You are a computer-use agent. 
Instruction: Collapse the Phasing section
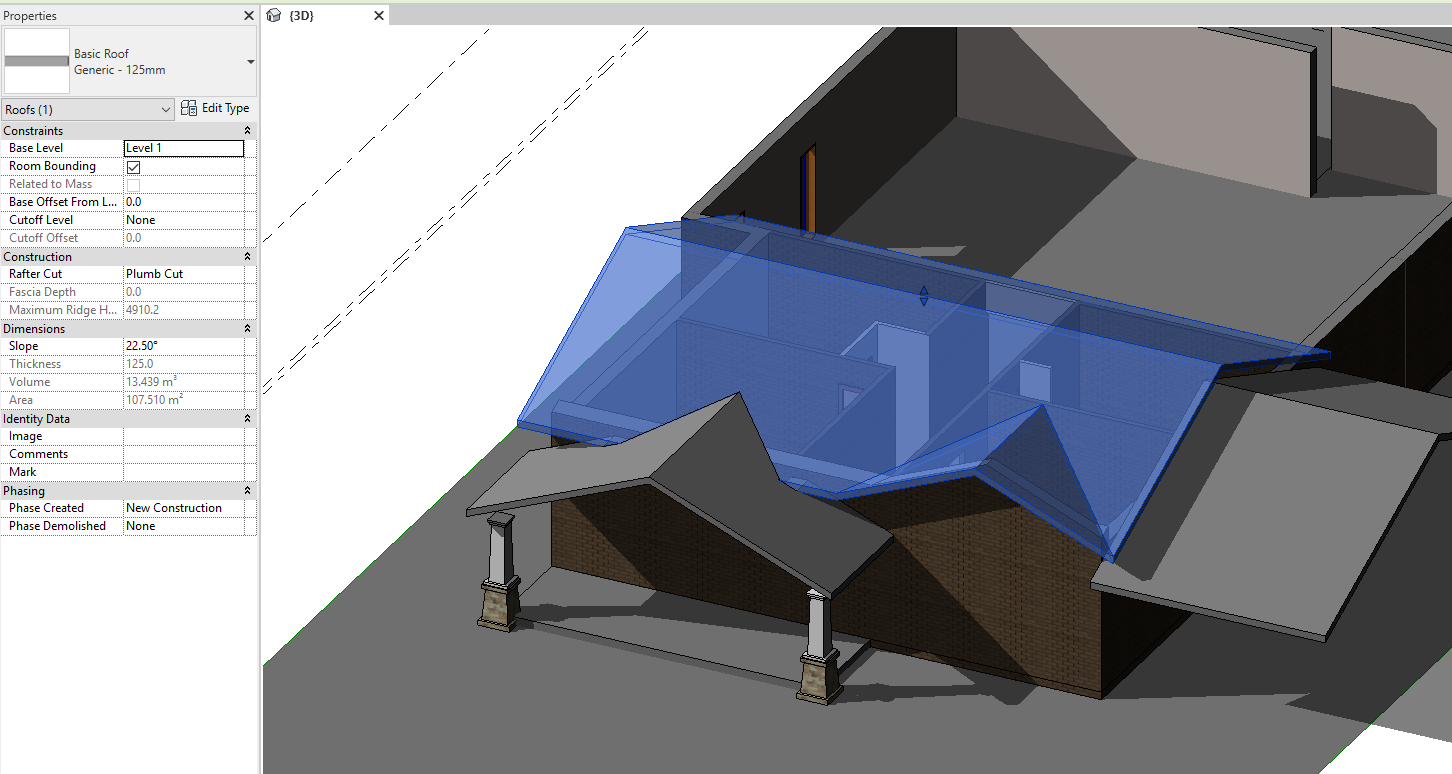tap(249, 490)
